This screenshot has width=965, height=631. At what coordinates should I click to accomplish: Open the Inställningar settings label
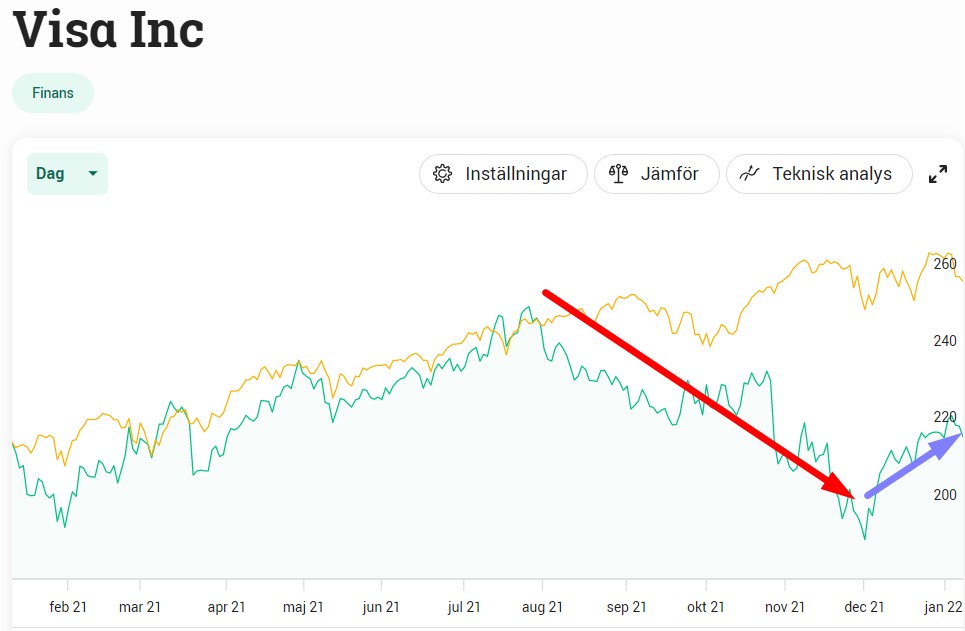(516, 174)
